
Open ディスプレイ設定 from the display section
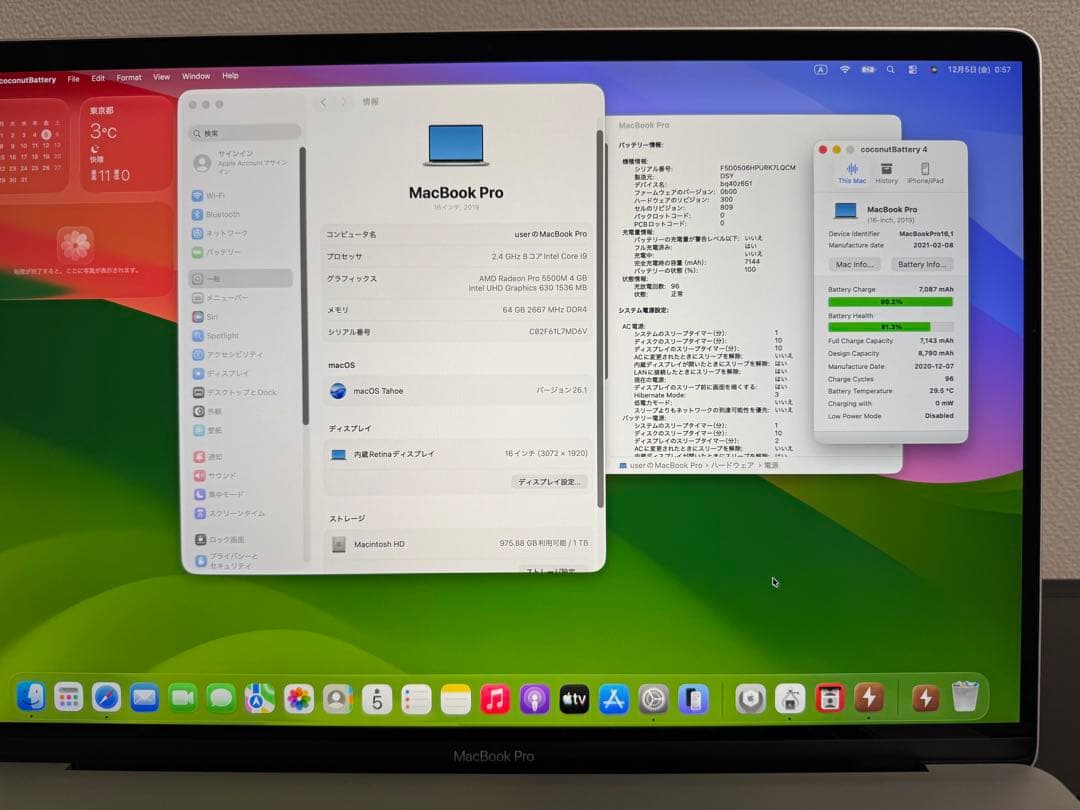pos(548,482)
